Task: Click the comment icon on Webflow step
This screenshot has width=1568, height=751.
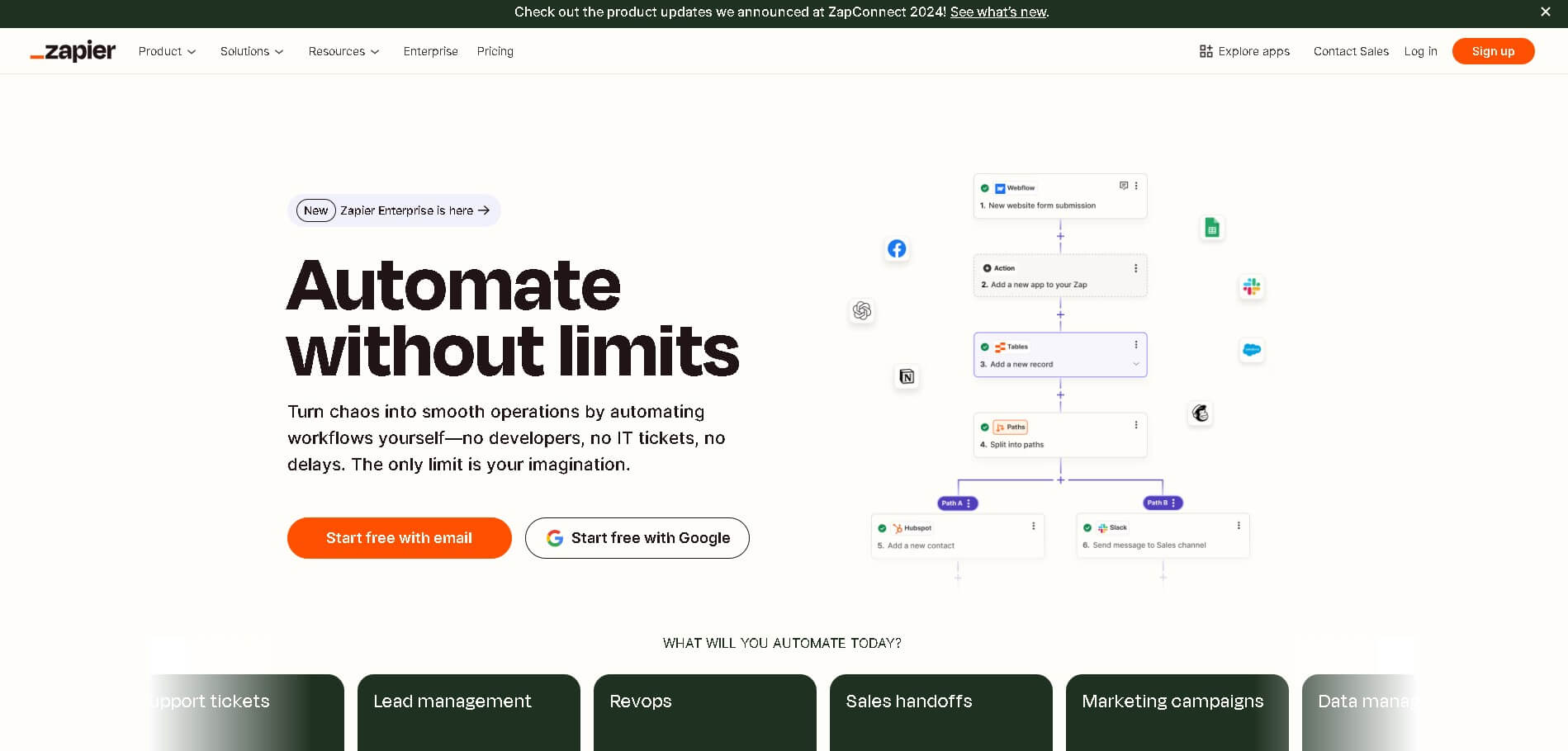Action: (x=1124, y=186)
